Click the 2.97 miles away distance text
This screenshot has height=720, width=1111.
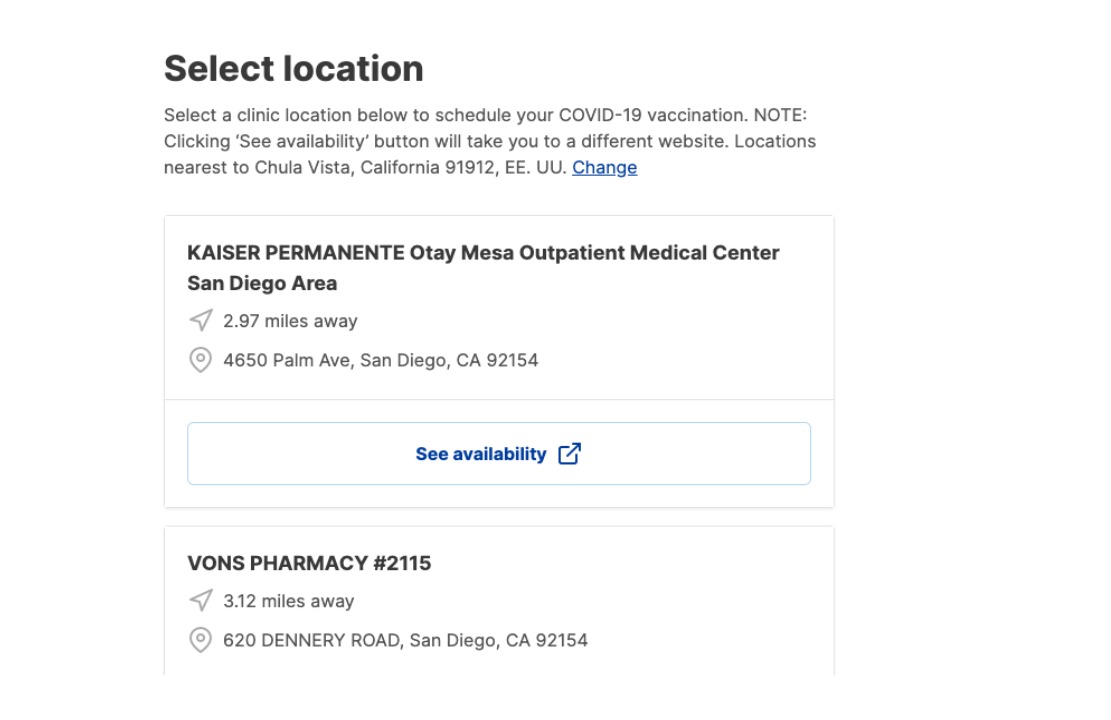tap(290, 321)
